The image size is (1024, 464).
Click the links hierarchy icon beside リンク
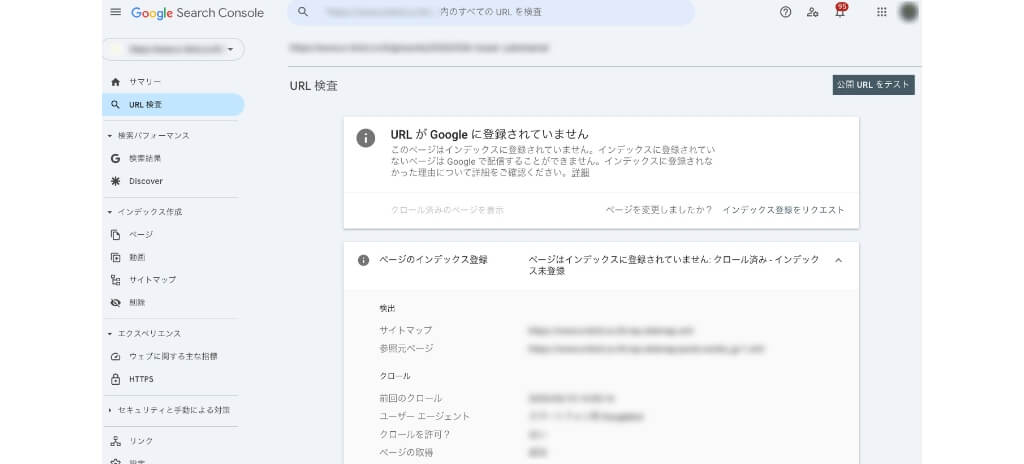point(116,441)
